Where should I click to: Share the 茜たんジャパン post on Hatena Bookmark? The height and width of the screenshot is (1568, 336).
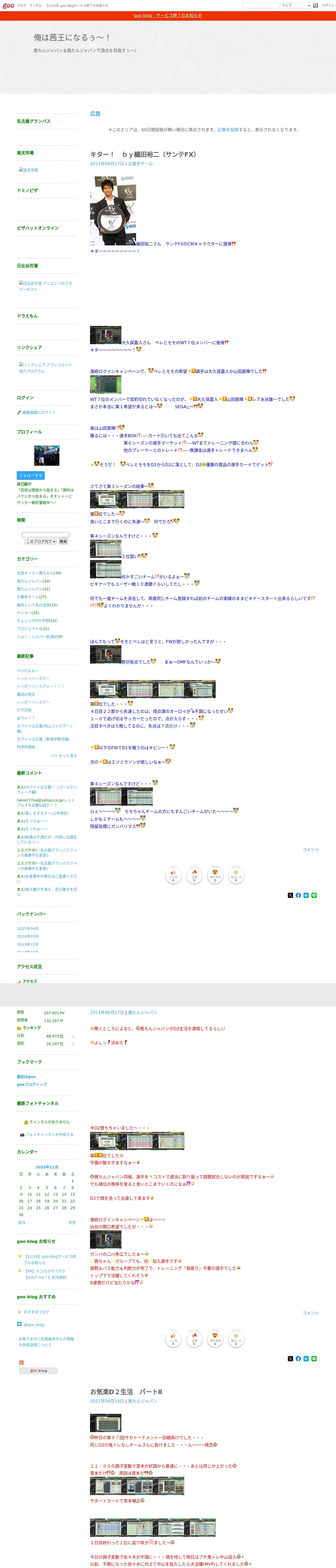tap(306, 1359)
